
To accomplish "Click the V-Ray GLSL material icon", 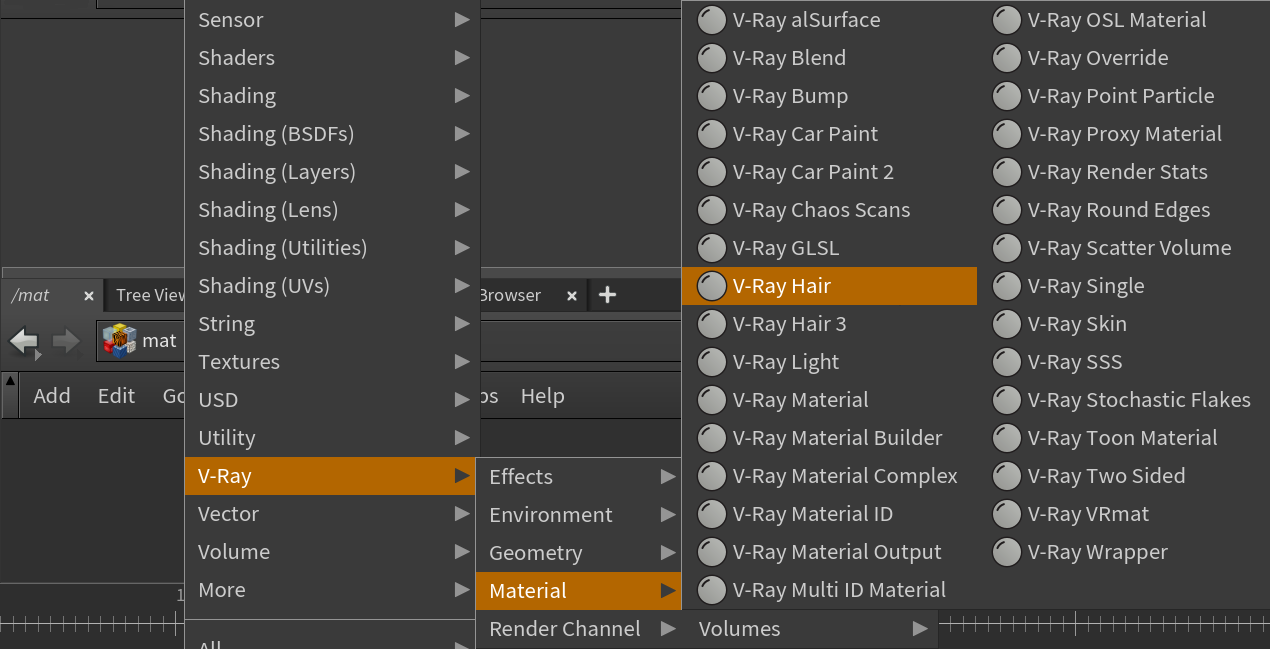I will [x=711, y=248].
